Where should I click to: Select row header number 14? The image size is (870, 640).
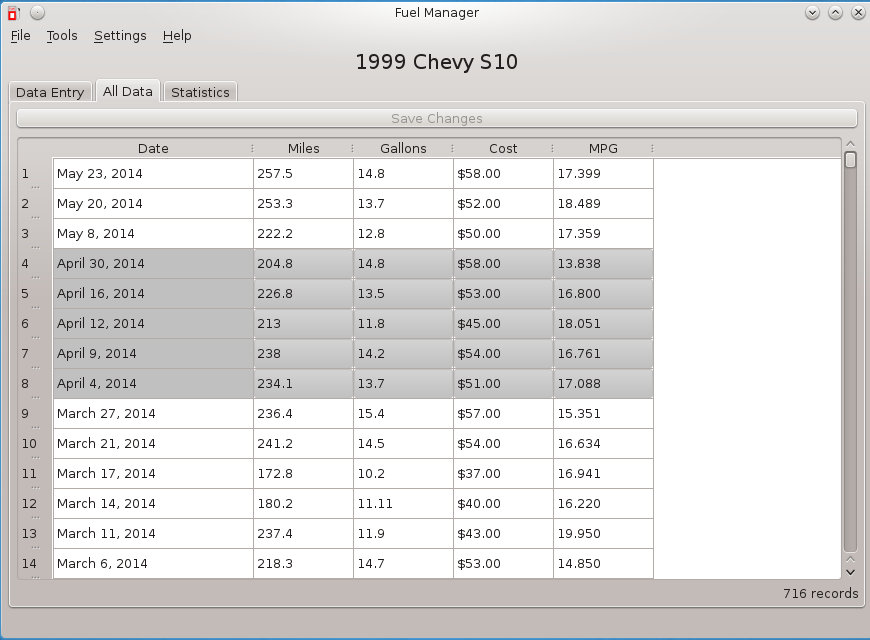click(36, 563)
